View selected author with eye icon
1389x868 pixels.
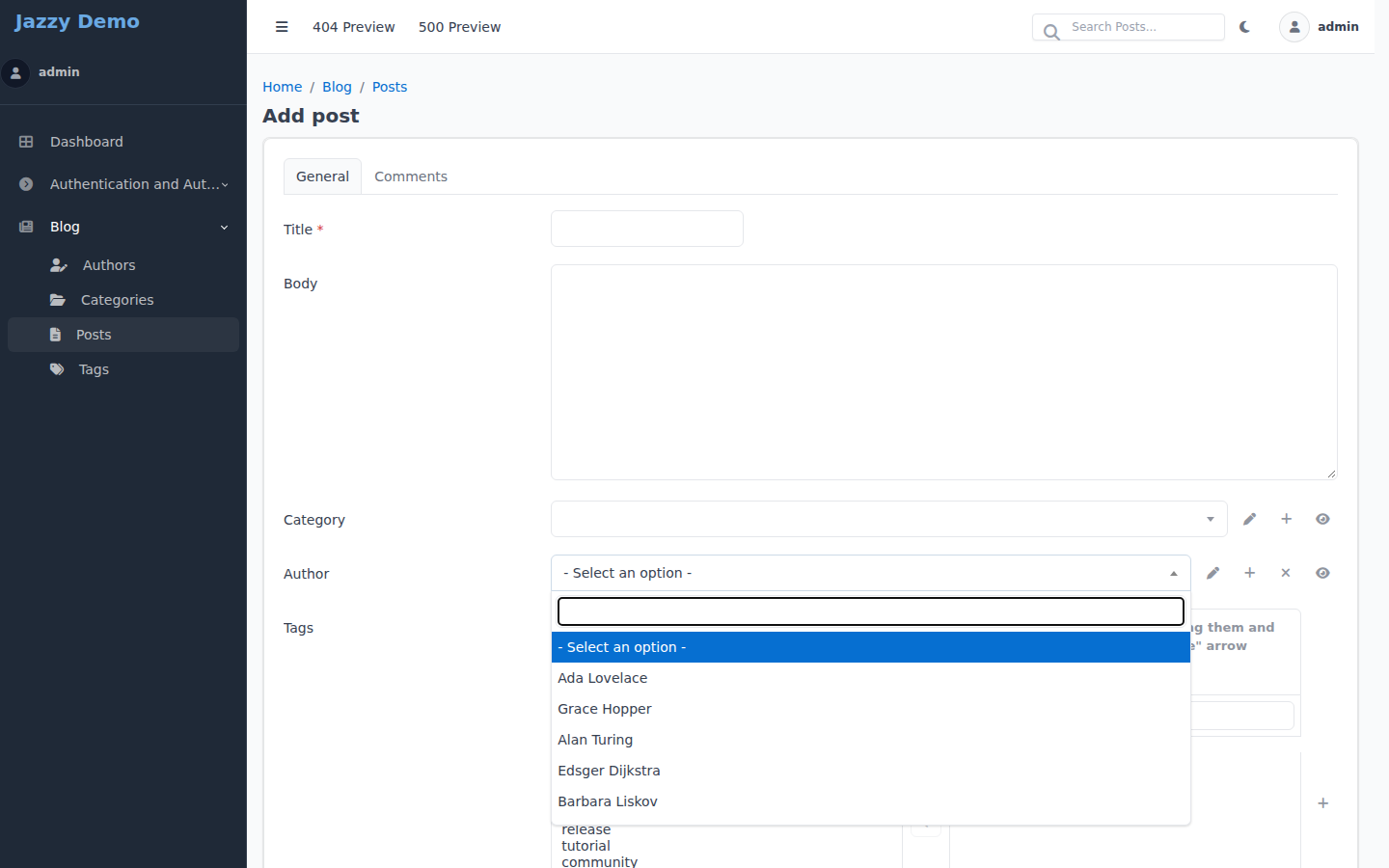coord(1322,573)
